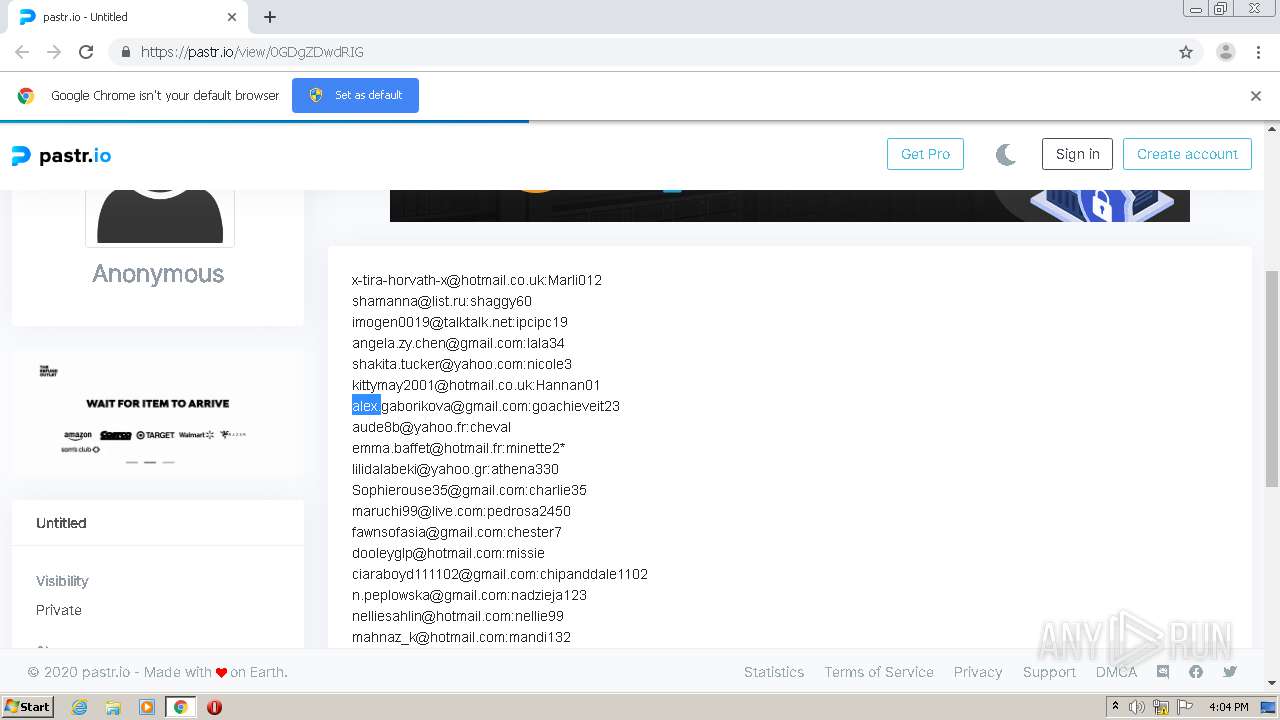Open the File Explorer folder taskbar icon

coord(113,707)
